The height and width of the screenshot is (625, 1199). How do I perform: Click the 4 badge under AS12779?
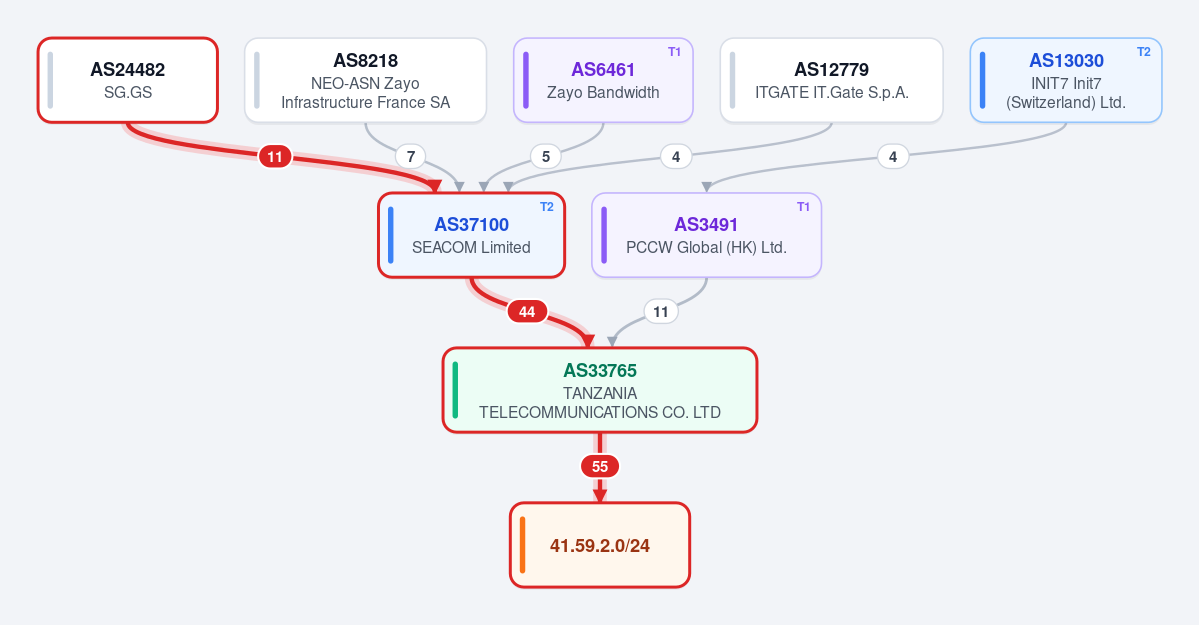pyautogui.click(x=676, y=157)
